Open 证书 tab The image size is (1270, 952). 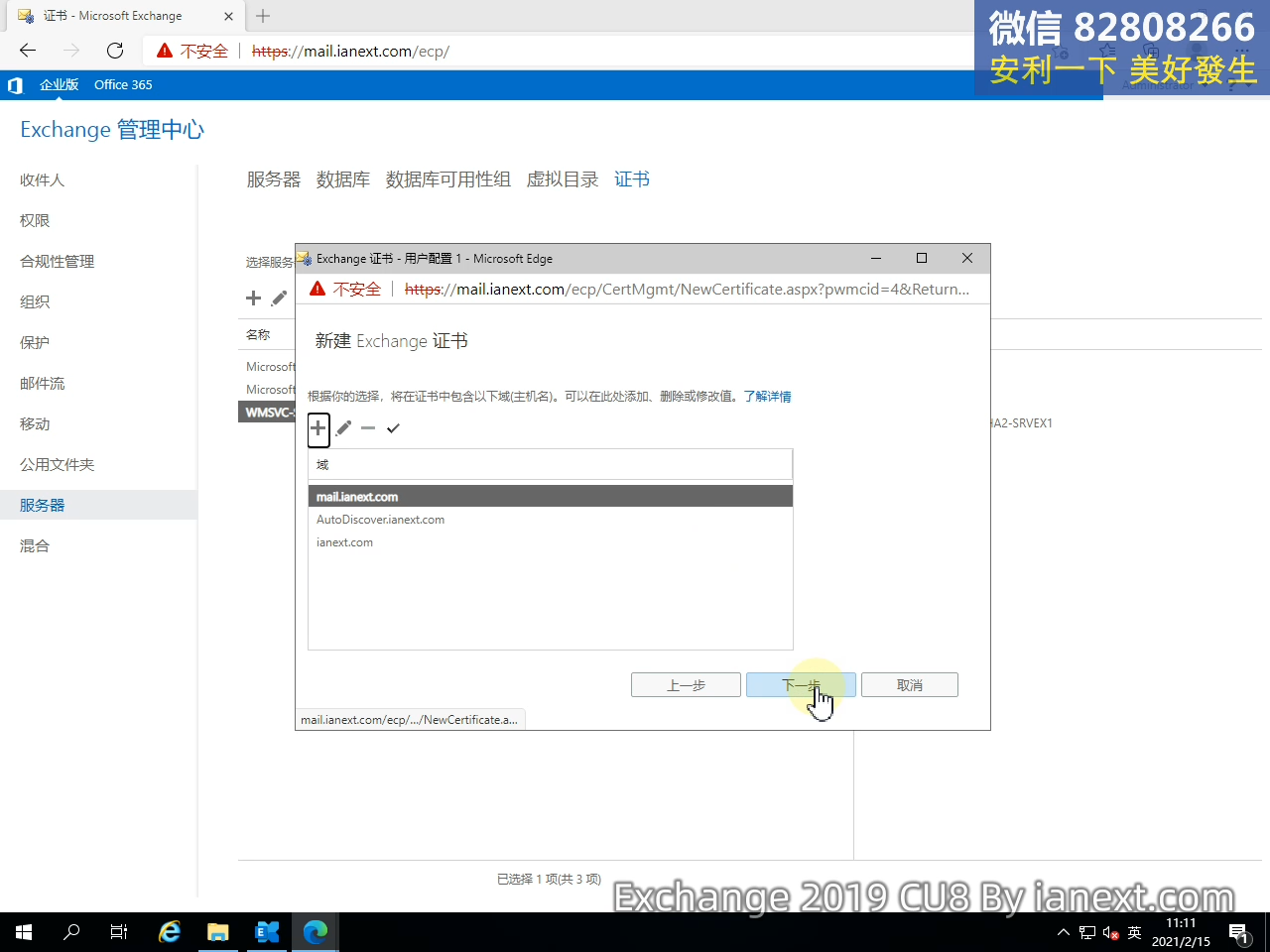pyautogui.click(x=632, y=179)
